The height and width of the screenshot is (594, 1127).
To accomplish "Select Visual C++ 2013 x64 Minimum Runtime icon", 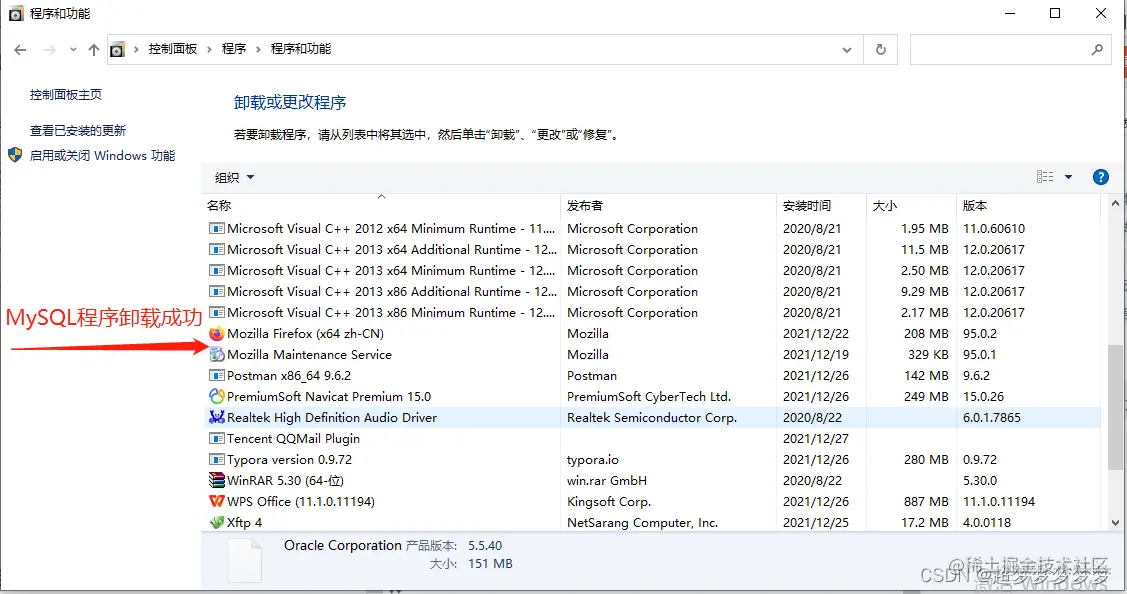I will [216, 270].
